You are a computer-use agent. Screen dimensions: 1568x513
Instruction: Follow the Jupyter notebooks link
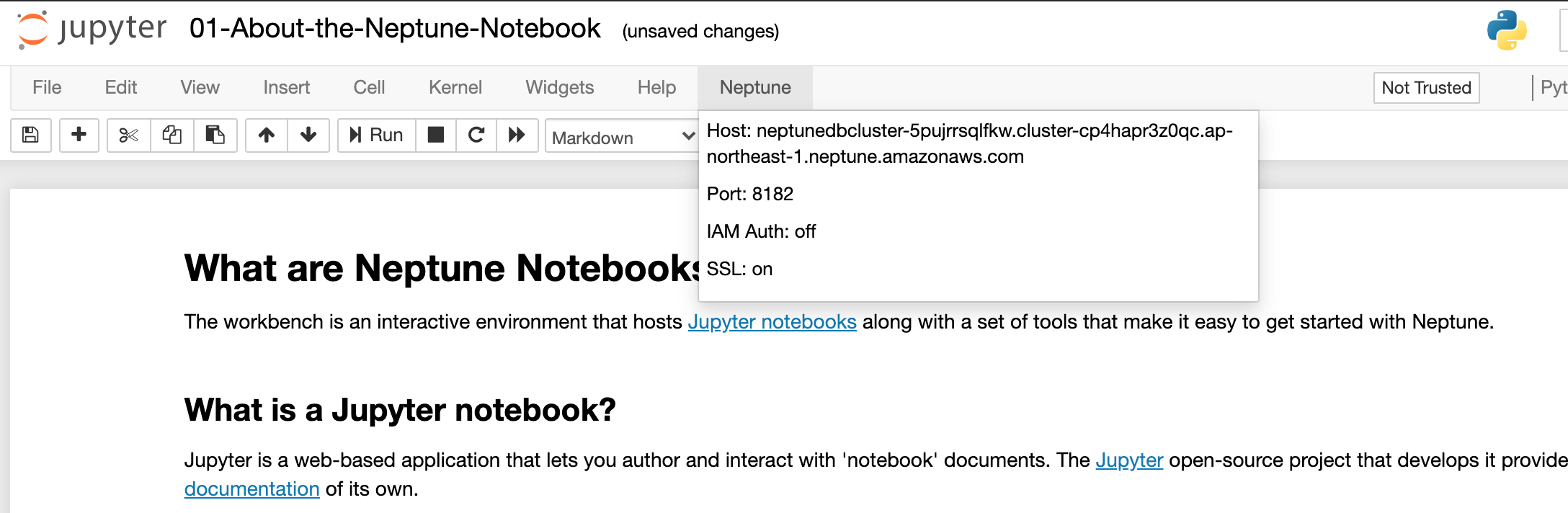tap(772, 321)
